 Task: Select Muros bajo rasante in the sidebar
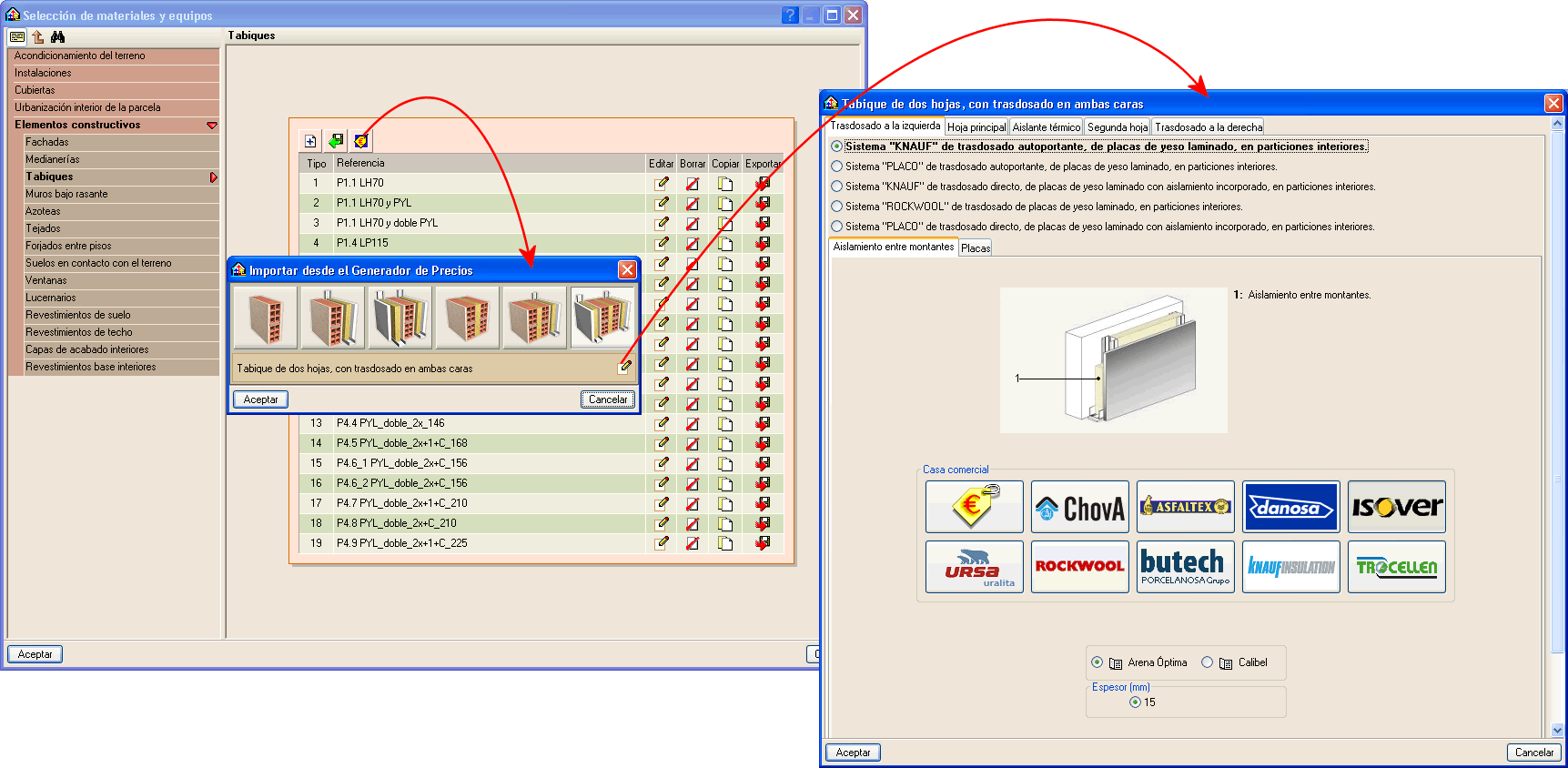122,194
